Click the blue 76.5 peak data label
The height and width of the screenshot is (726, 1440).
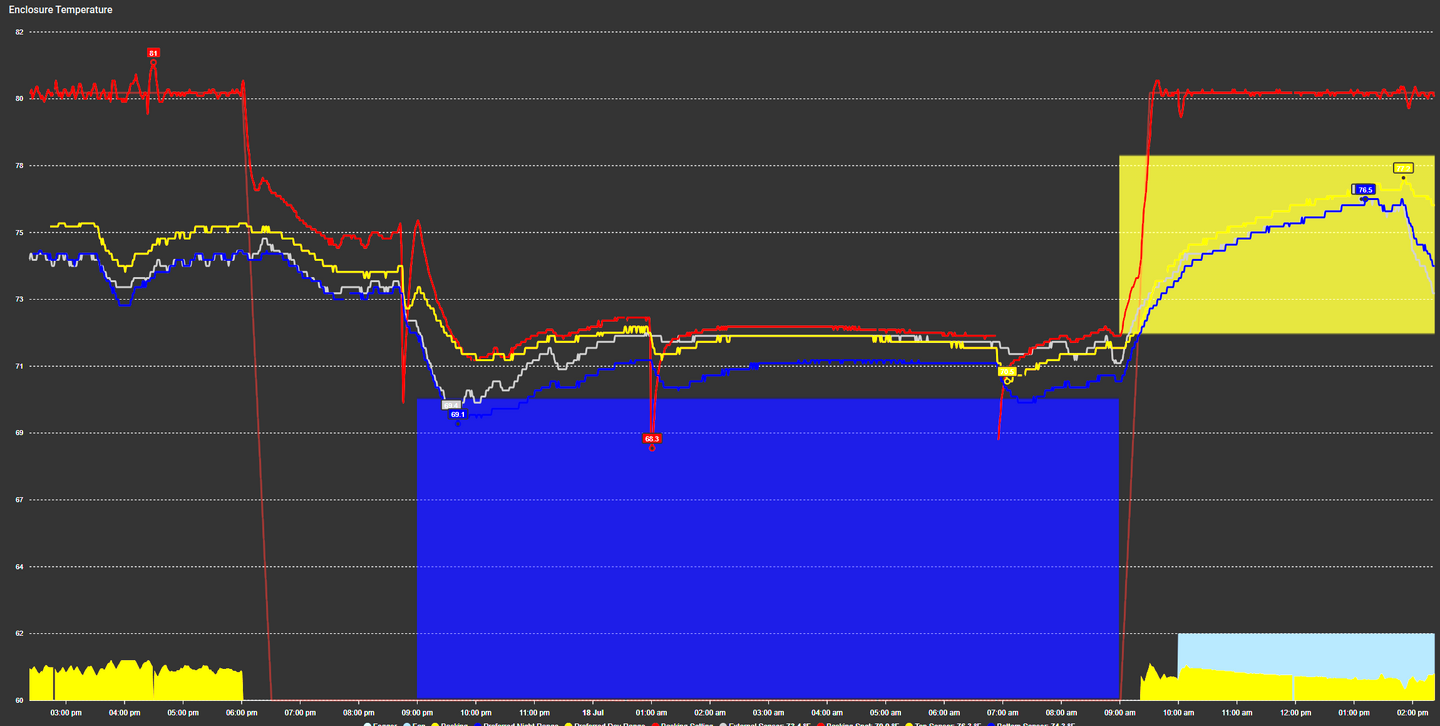1364,189
